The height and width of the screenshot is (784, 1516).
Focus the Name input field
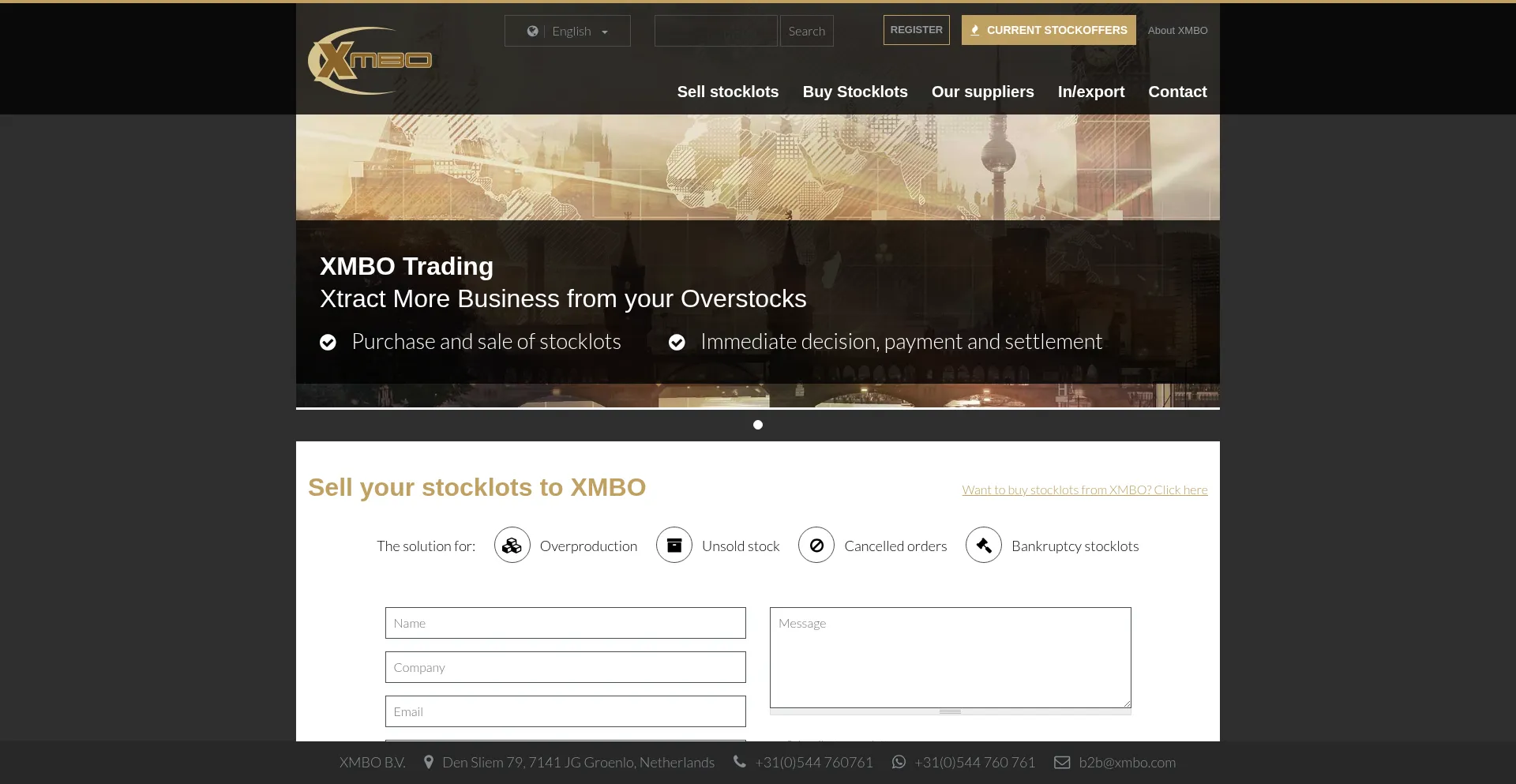click(565, 623)
